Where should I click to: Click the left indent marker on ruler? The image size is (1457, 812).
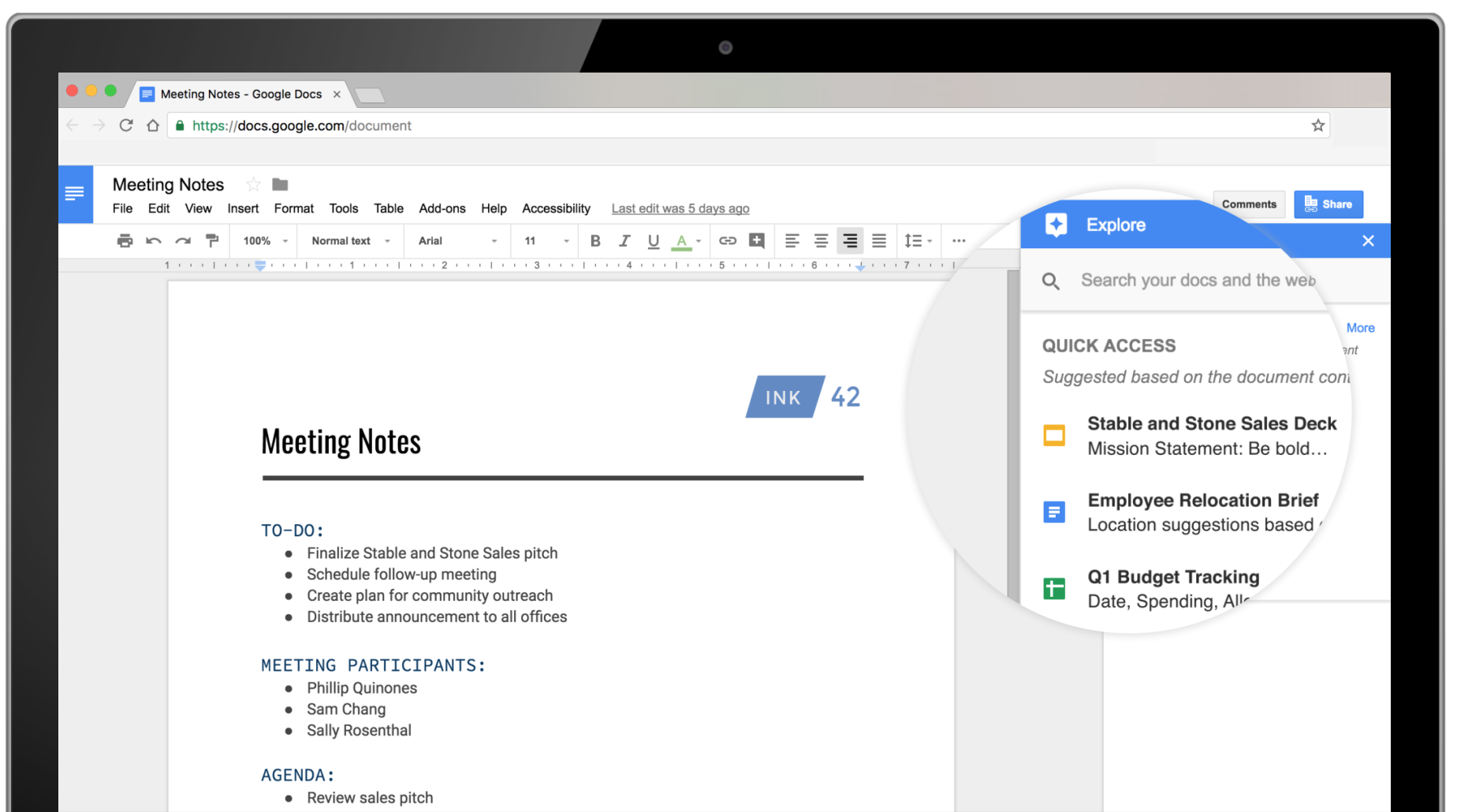(x=260, y=266)
